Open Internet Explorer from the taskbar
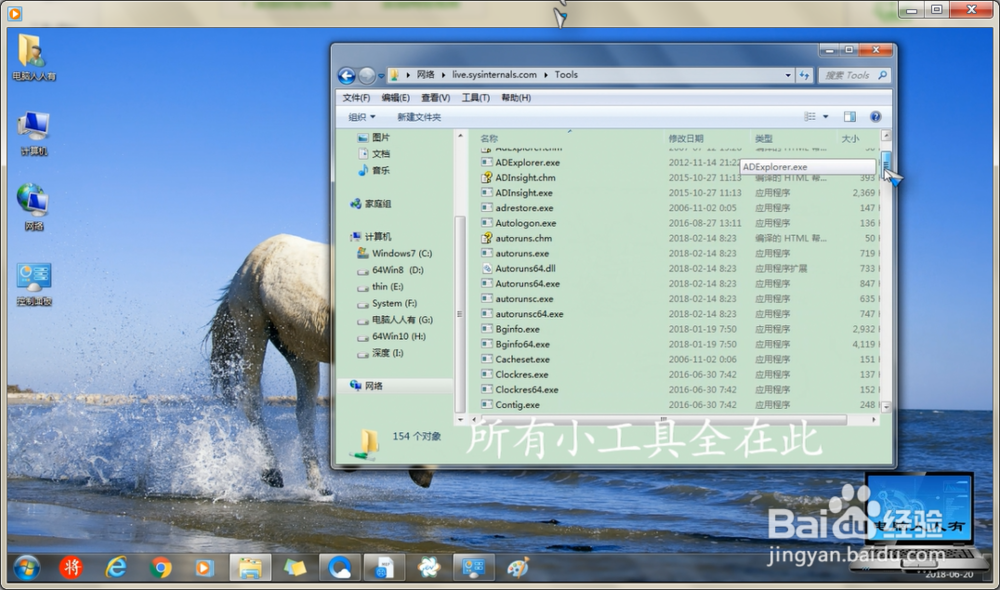1000x590 pixels. click(116, 567)
